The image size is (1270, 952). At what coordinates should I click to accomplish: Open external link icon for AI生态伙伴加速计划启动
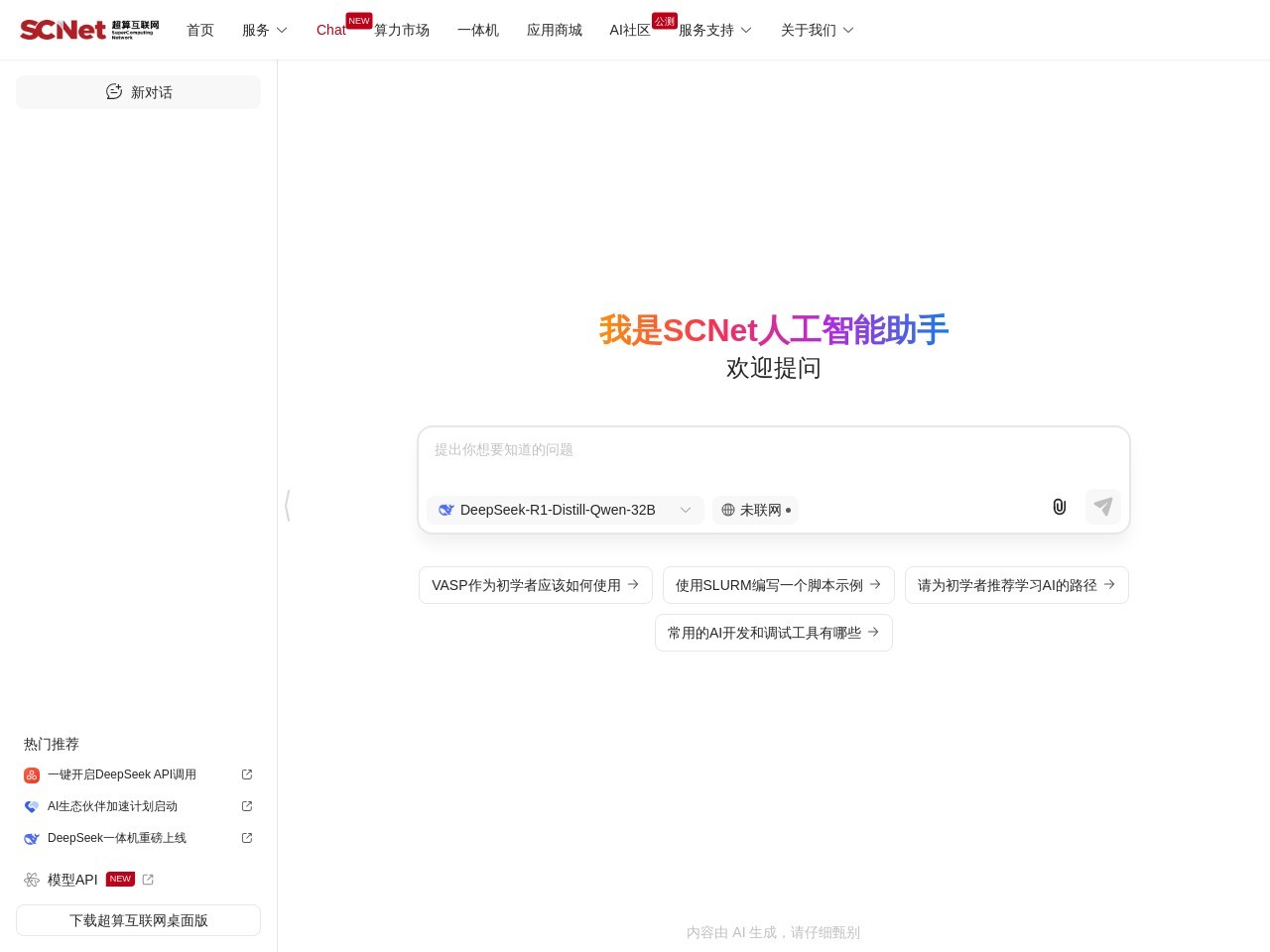[247, 806]
